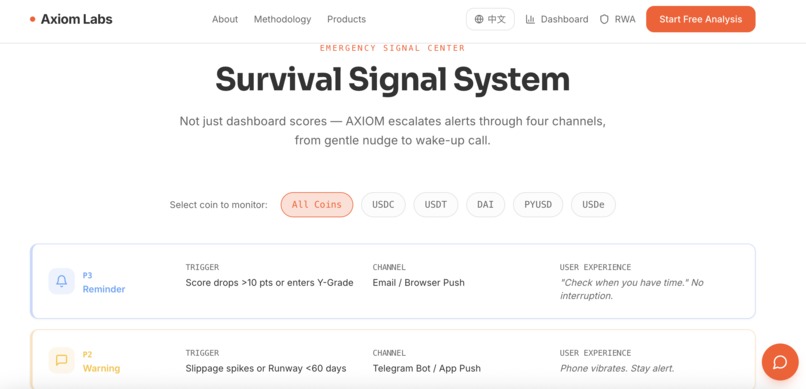Open the About page
Image resolution: width=806 pixels, height=389 pixels.
225,20
